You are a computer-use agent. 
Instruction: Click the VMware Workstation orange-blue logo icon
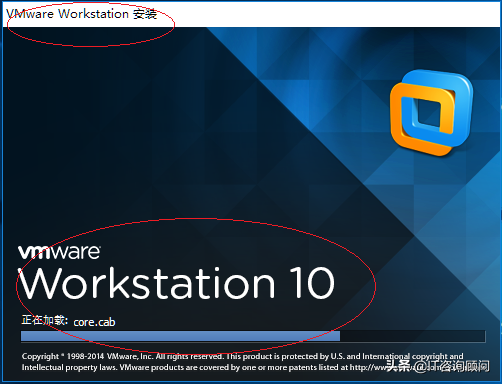431,113
